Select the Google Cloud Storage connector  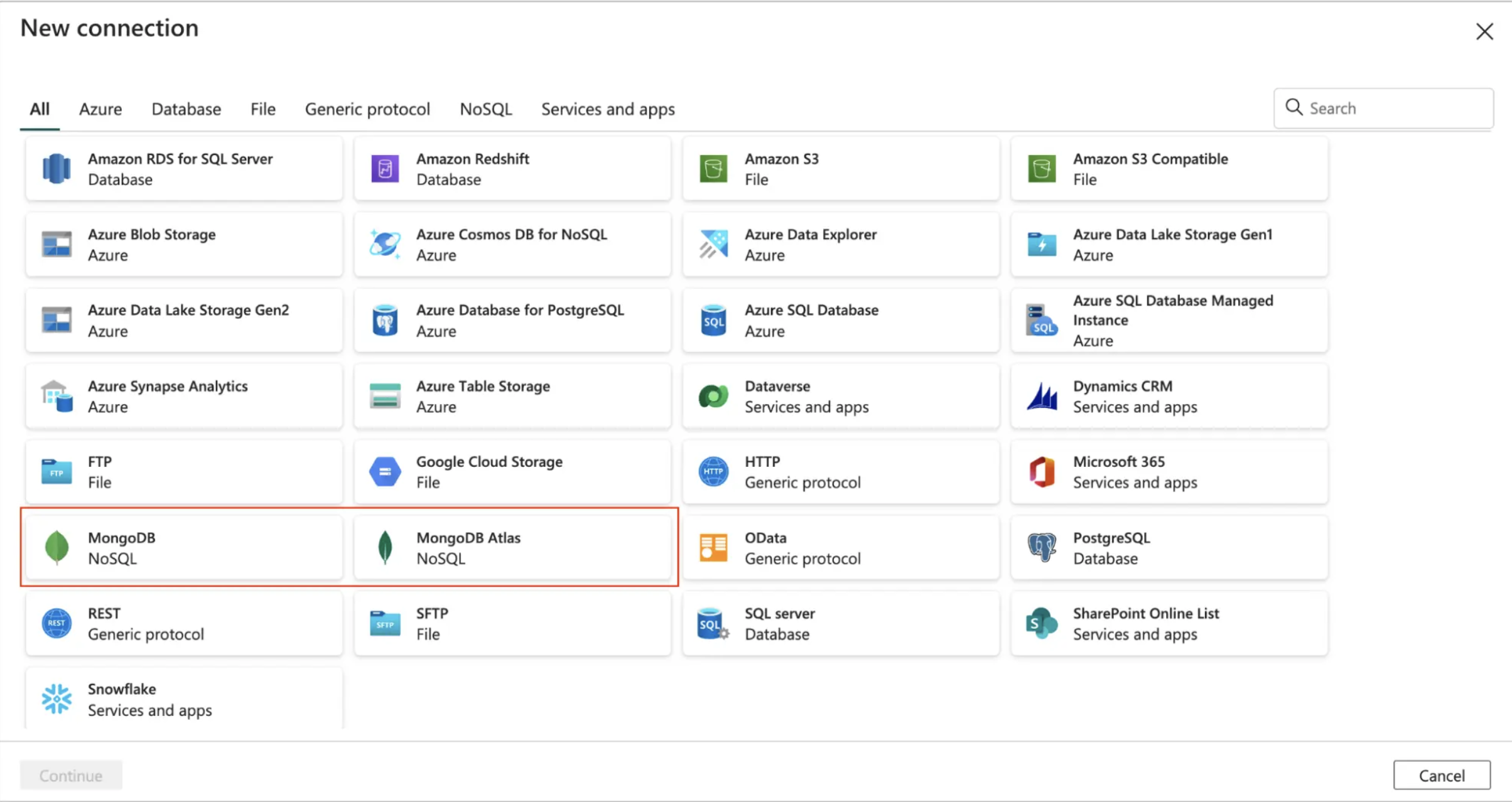tap(512, 471)
